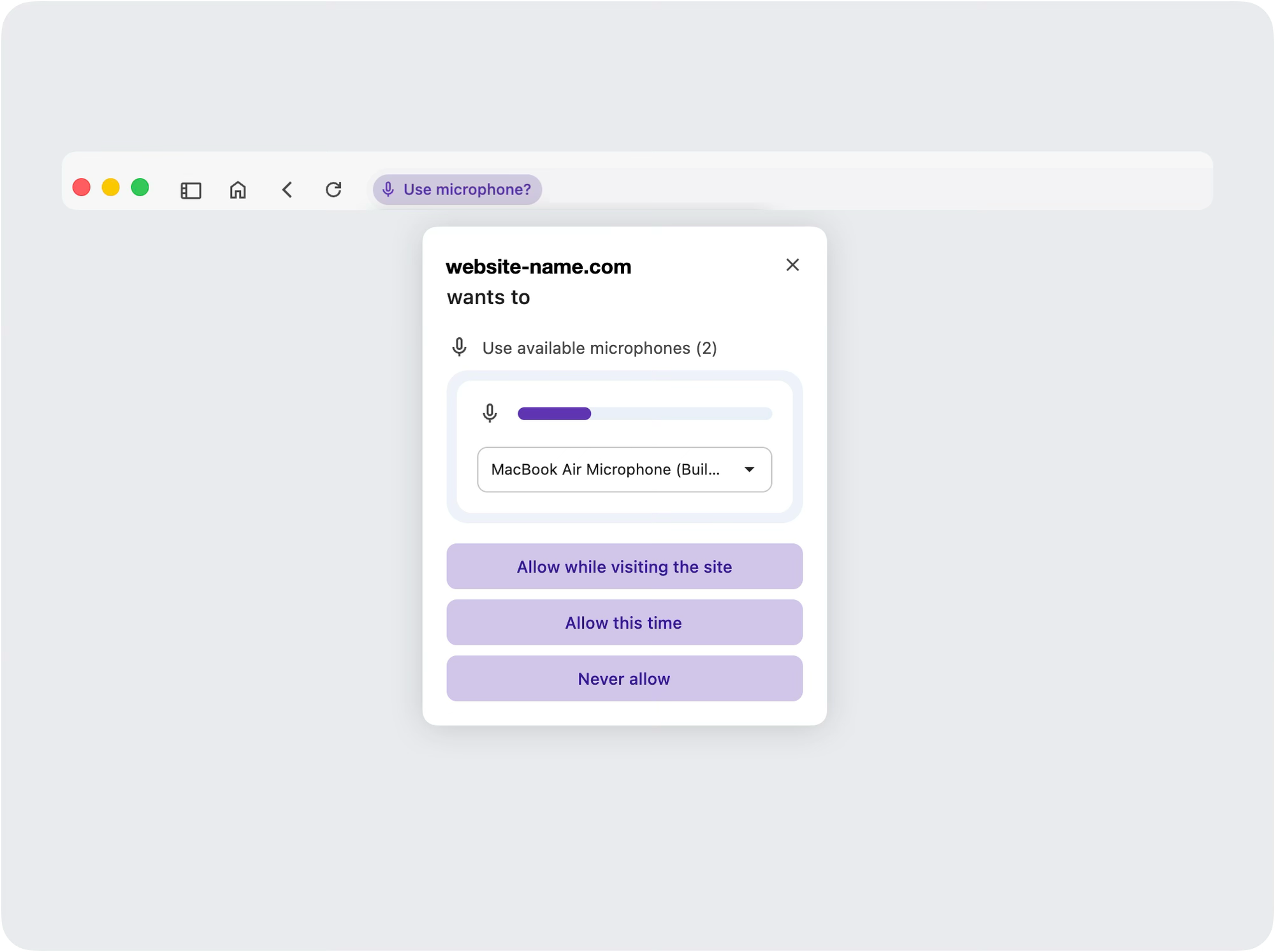1275x952 pixels.
Task: Choose Allow while visiting the site
Action: [x=624, y=566]
